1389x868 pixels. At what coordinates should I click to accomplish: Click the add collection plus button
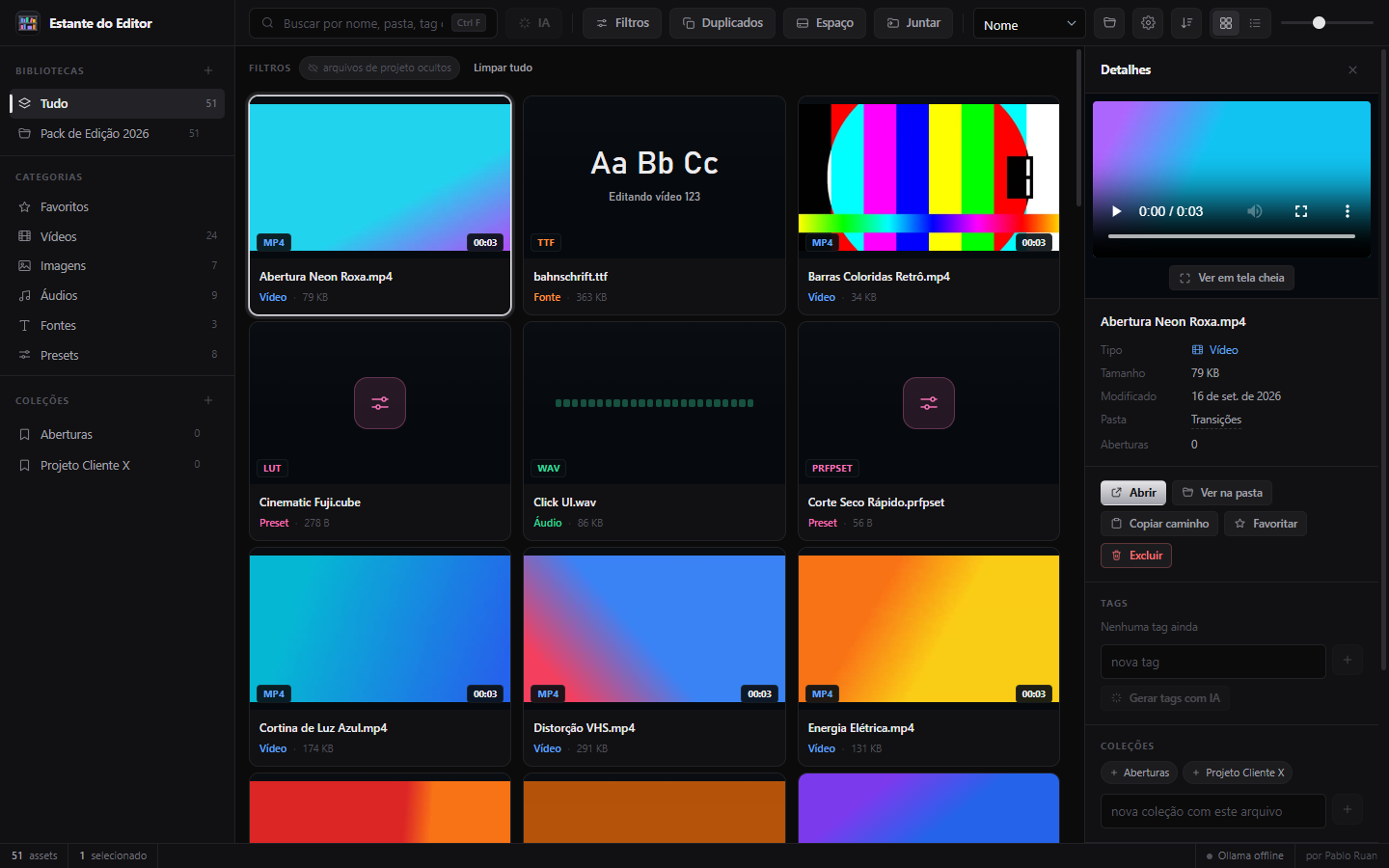[x=1348, y=810]
